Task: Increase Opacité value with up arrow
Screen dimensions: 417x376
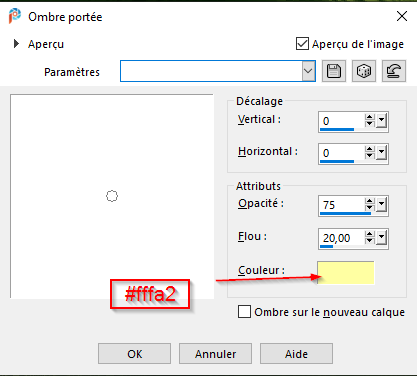Action: point(369,201)
